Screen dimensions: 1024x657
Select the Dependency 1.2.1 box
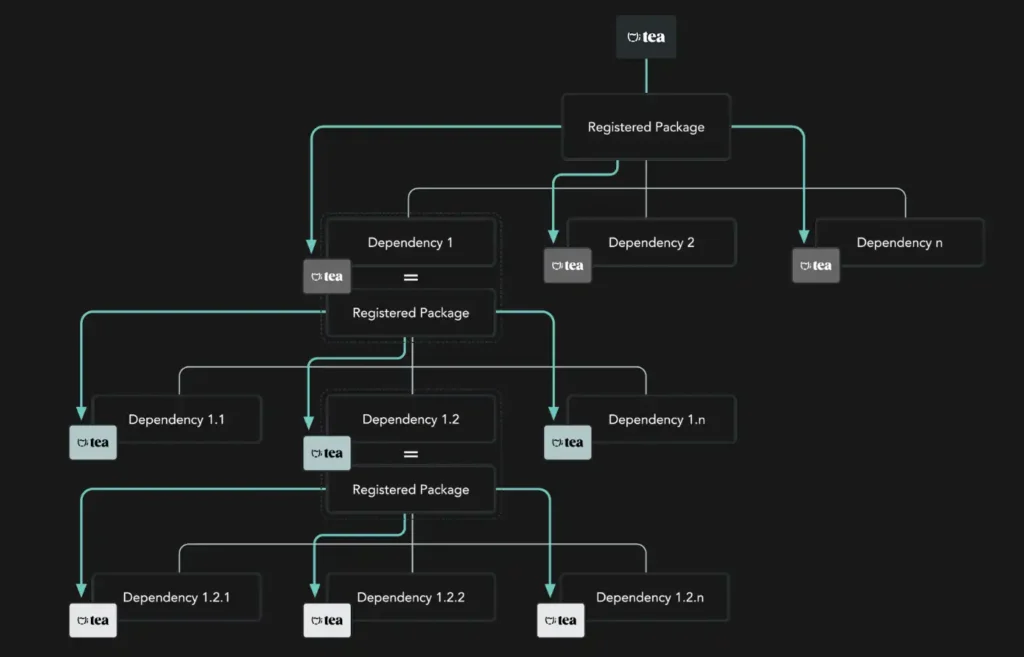tap(176, 597)
